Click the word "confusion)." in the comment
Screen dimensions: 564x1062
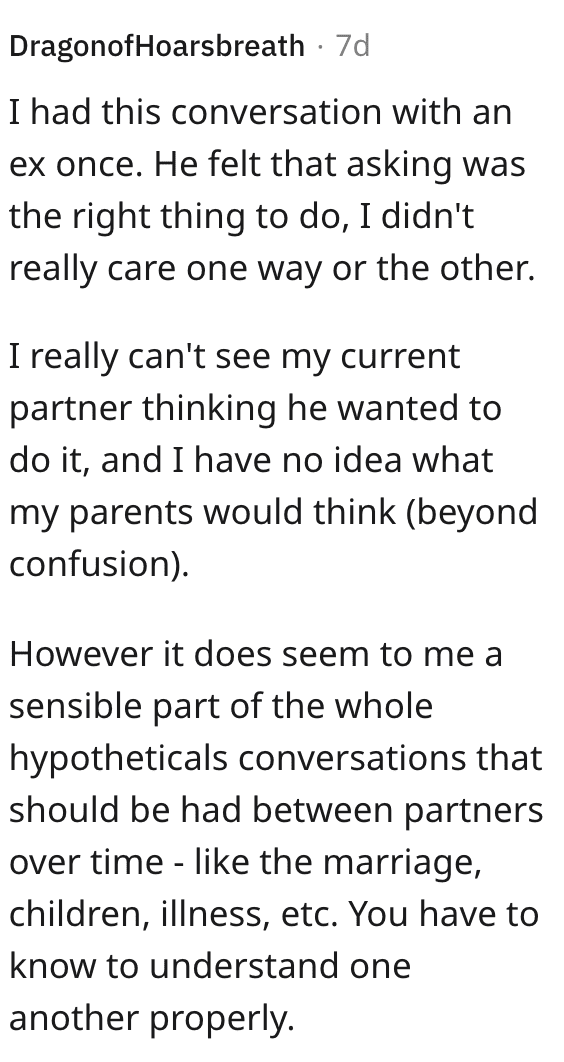coord(99,564)
